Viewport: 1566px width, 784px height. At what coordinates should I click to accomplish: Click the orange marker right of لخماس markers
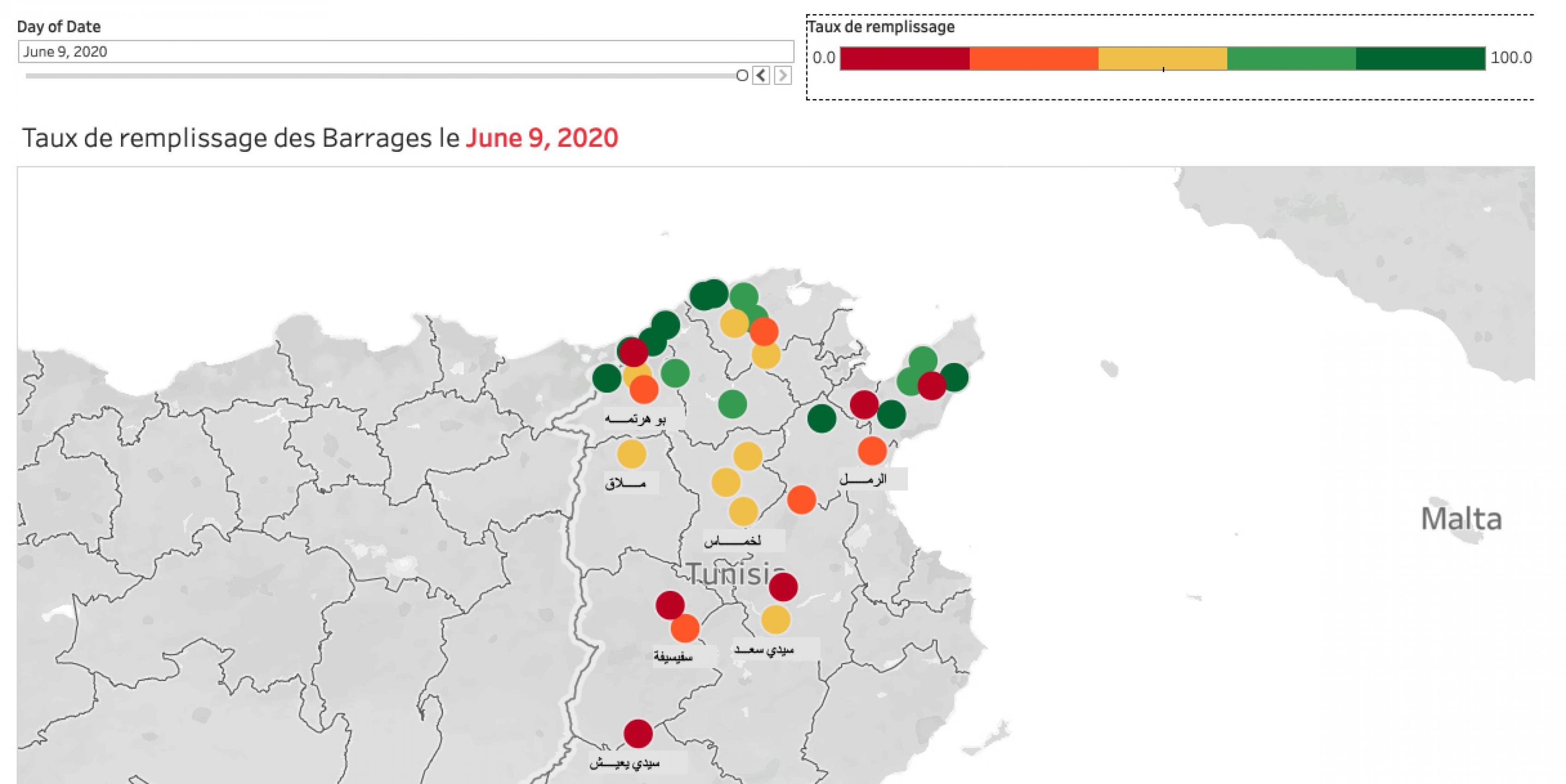[801, 500]
